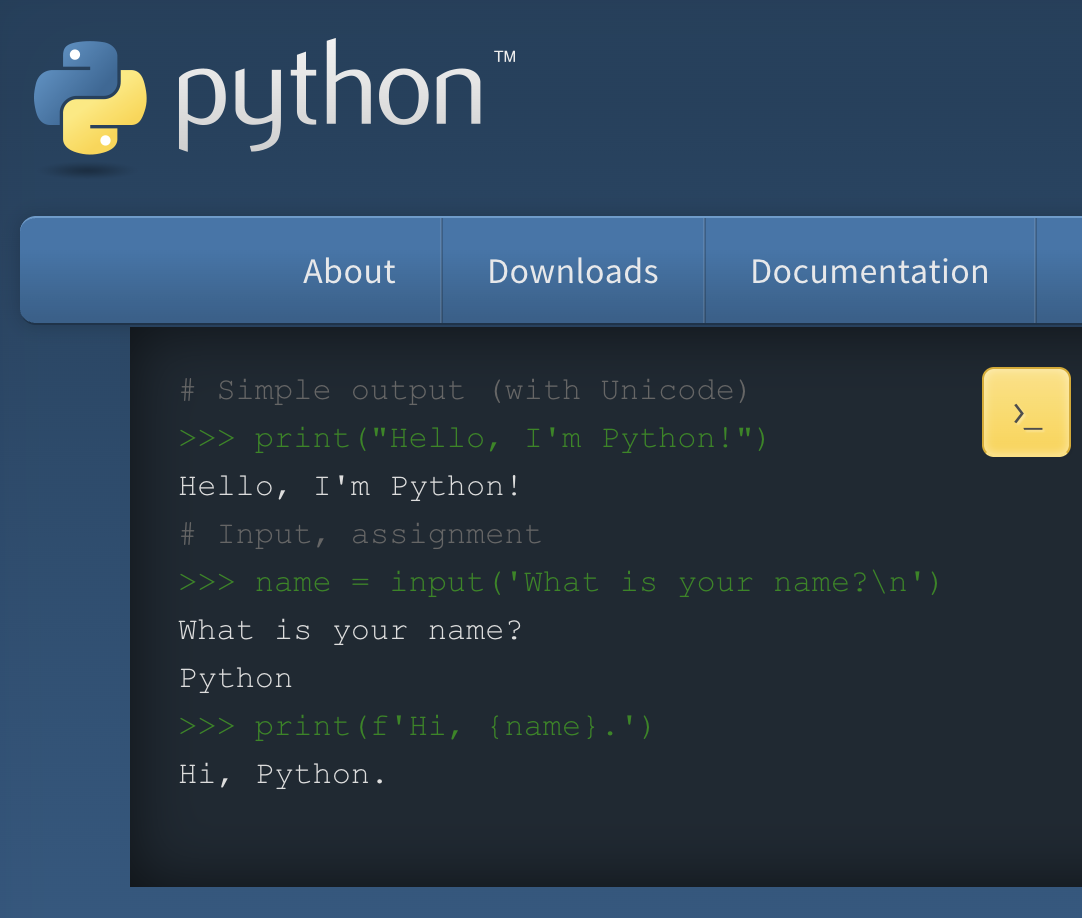Click the Python snake logo icon
This screenshot has height=918, width=1082.
click(90, 98)
